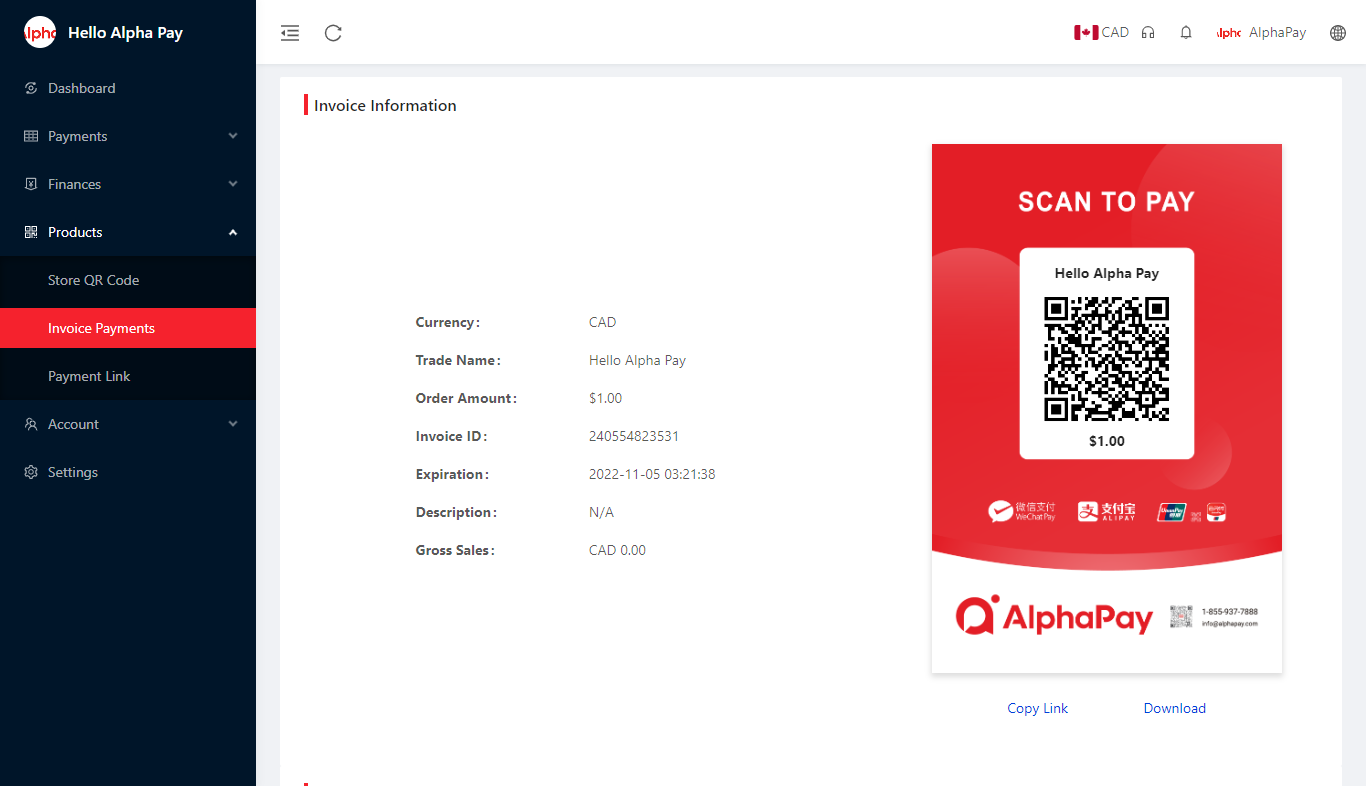Click the phone number 1-855-937-7888
This screenshot has height=786, width=1366.
[x=1230, y=611]
